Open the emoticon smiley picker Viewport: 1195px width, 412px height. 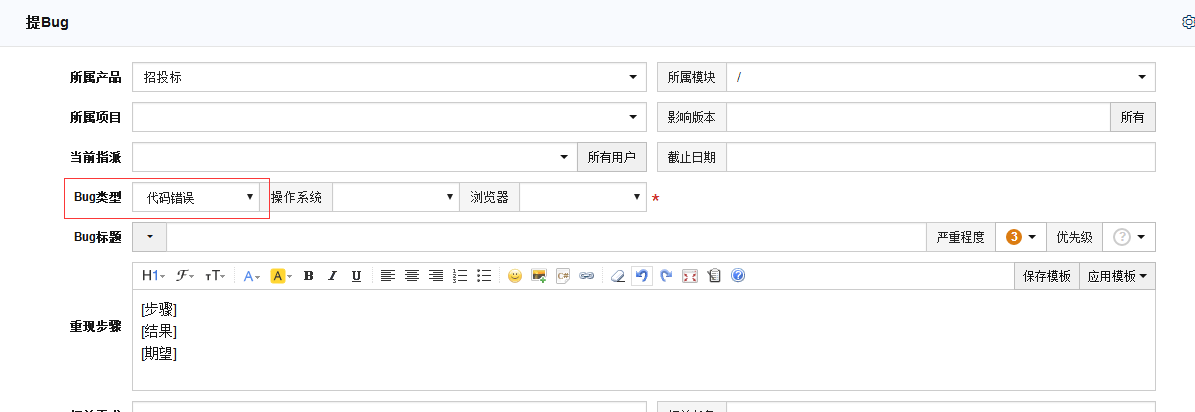514,276
